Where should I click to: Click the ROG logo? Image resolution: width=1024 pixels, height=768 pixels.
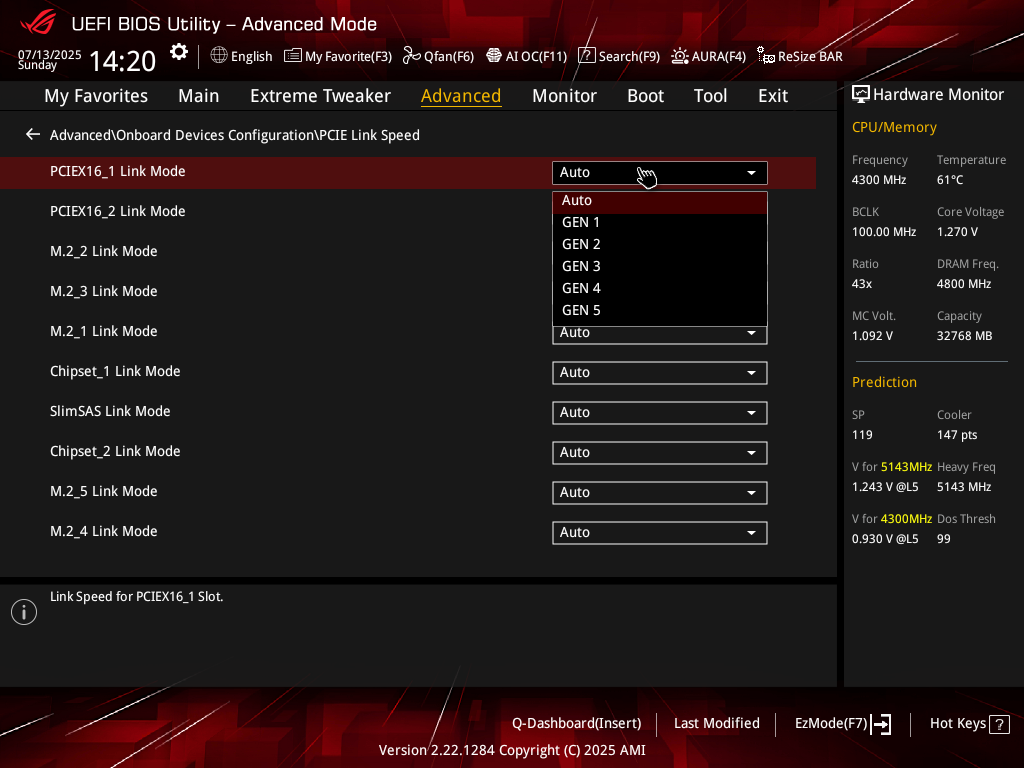[38, 24]
